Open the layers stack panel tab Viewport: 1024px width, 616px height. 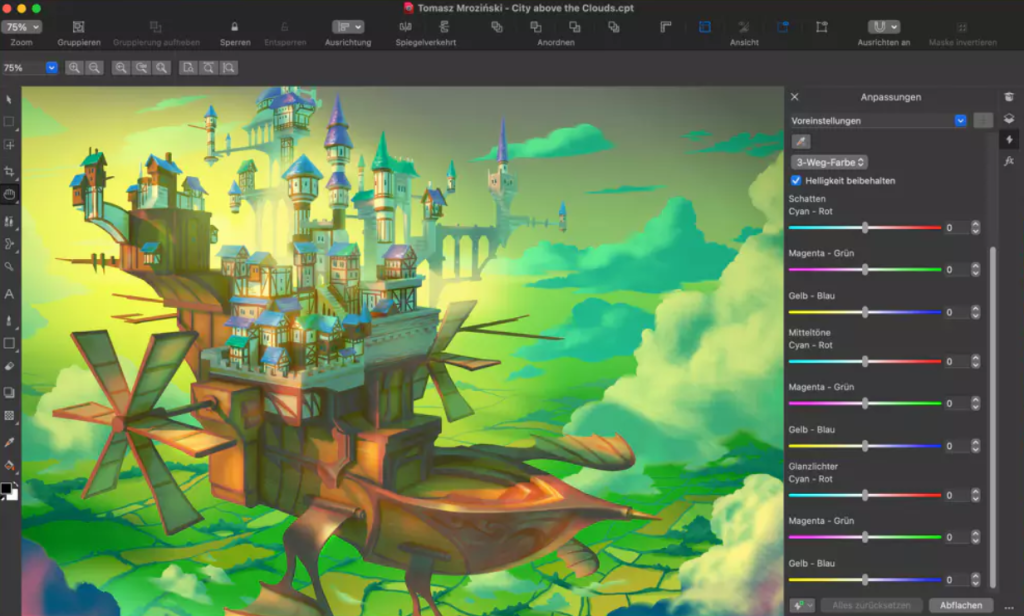click(1009, 118)
